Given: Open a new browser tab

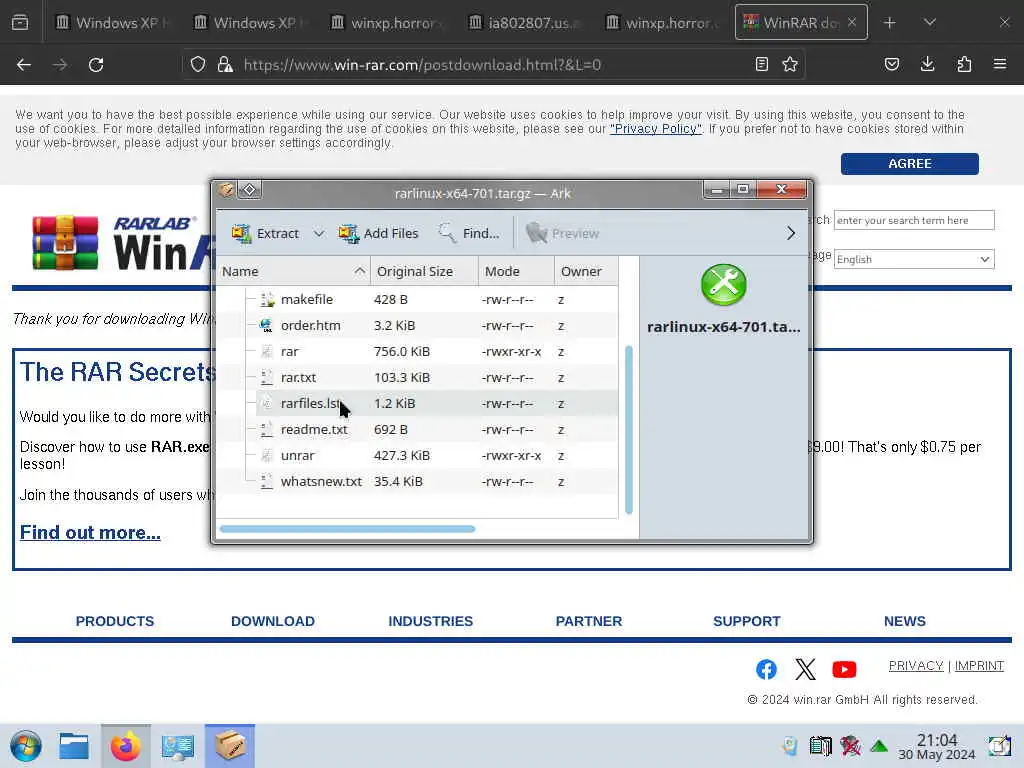Looking at the screenshot, I should pyautogui.click(x=889, y=23).
